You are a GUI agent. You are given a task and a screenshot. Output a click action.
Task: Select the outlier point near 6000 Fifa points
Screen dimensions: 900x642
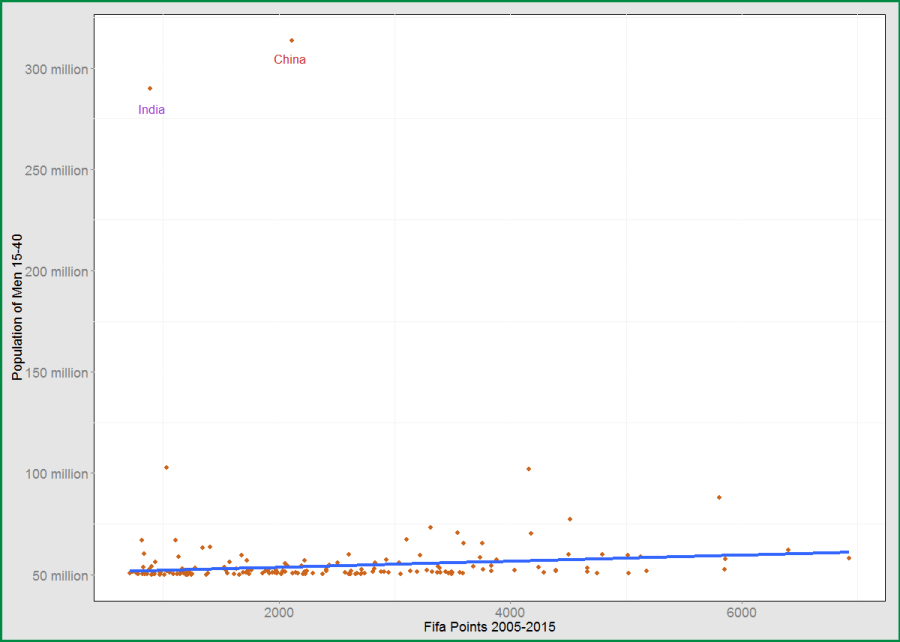coord(719,497)
